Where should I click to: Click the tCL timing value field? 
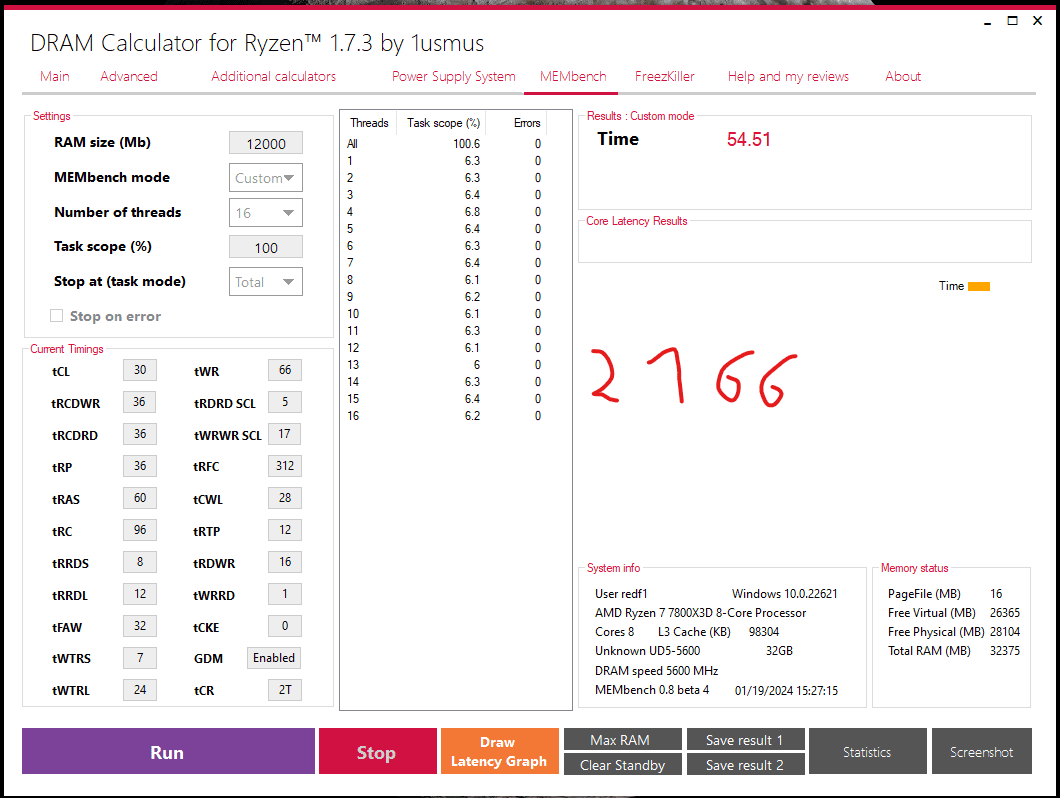tap(140, 370)
